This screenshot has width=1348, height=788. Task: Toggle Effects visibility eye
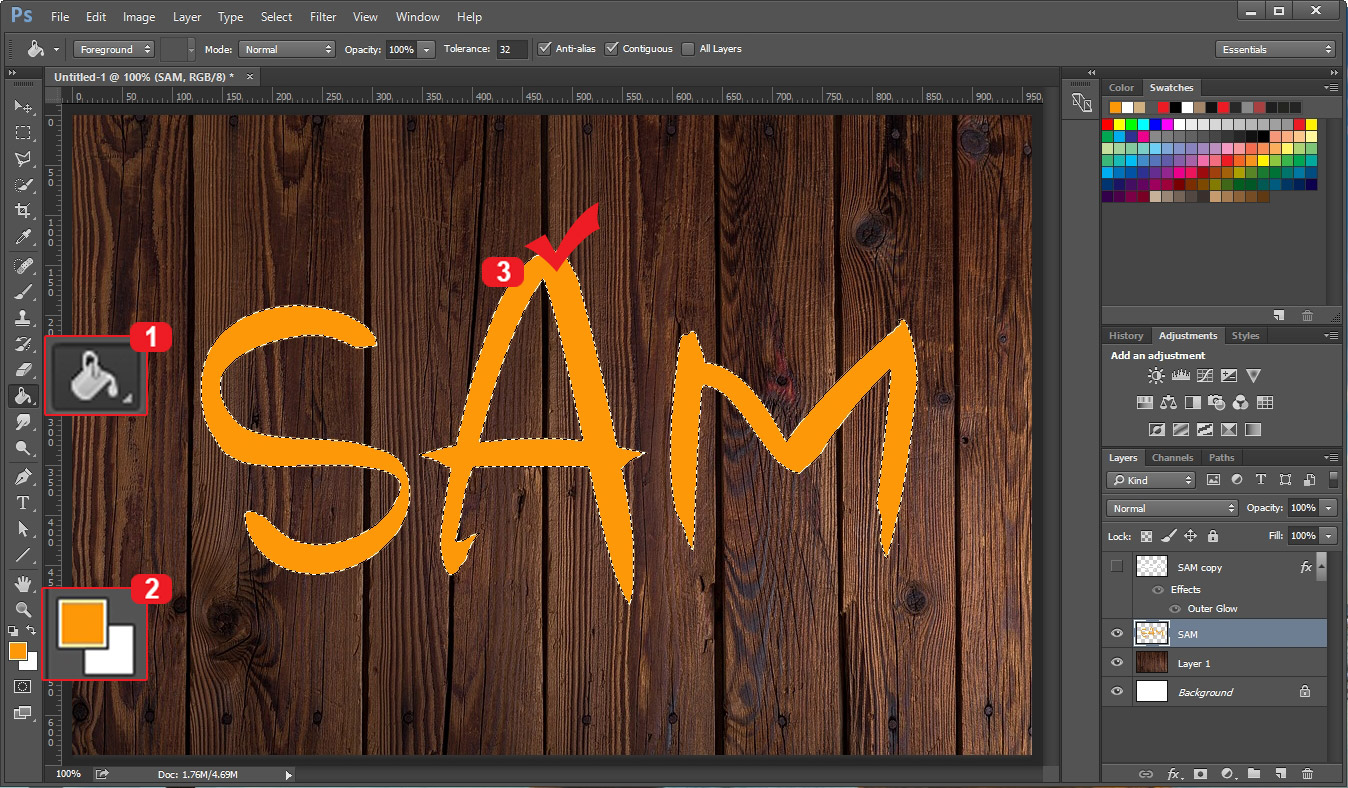click(1158, 589)
